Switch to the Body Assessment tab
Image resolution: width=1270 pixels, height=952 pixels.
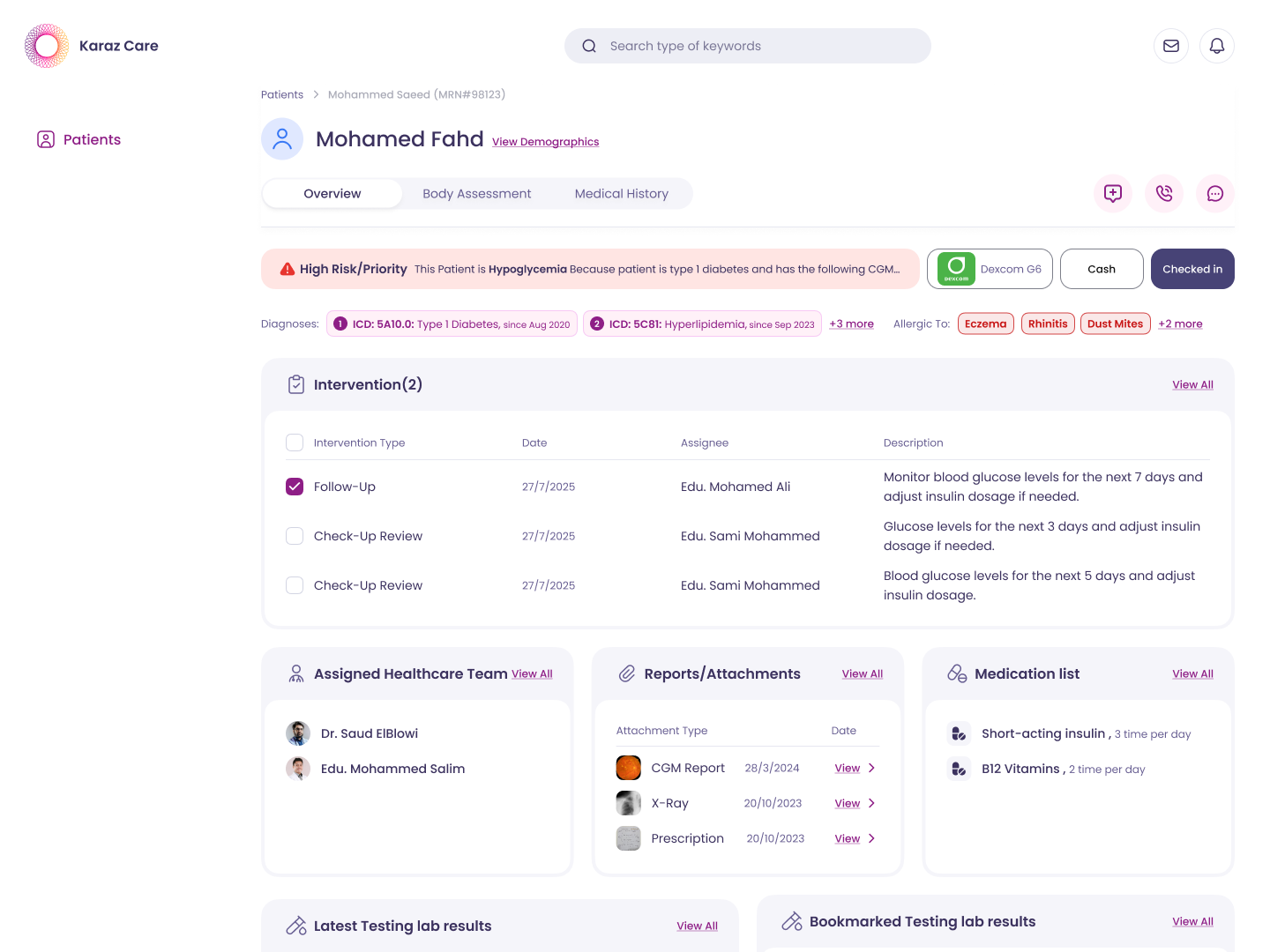[477, 194]
